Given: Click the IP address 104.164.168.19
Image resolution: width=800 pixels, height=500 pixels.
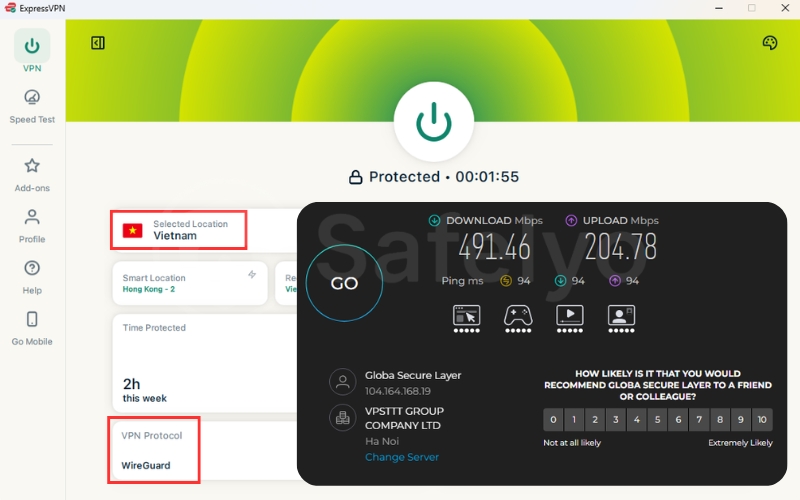Looking at the screenshot, I should [x=397, y=391].
